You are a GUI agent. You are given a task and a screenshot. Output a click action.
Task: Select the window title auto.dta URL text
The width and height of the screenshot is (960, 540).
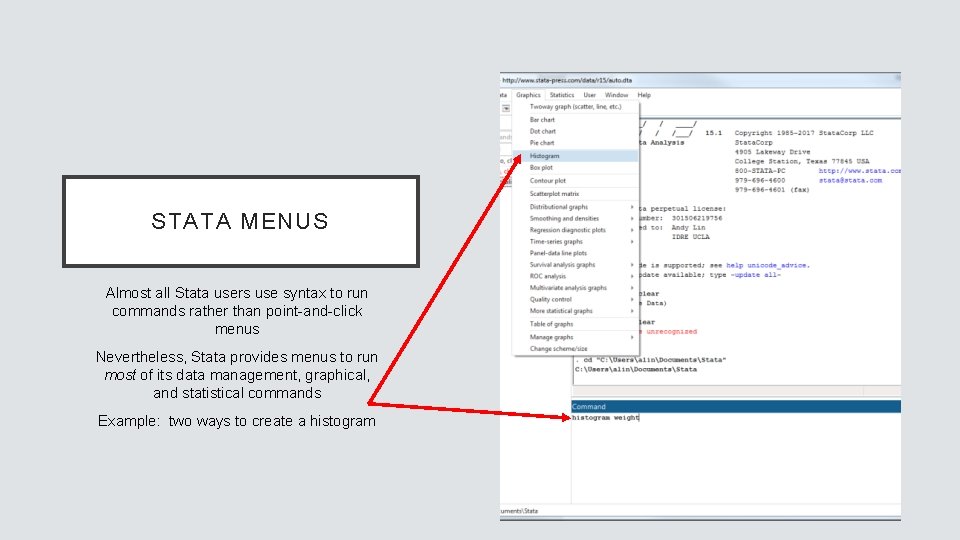click(x=567, y=80)
